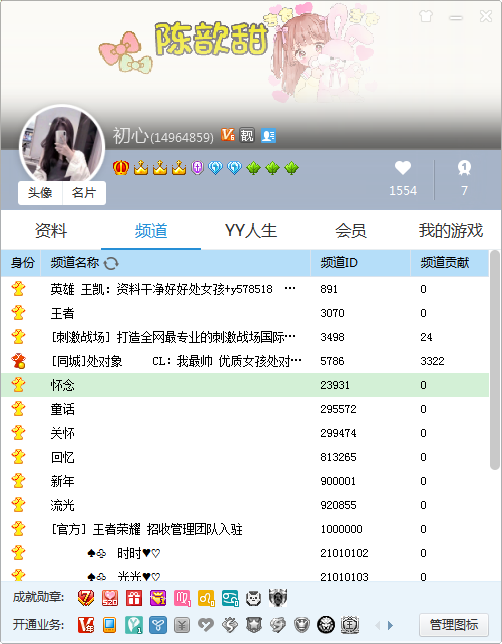The height and width of the screenshot is (644, 502).
Task: Click the teal Cancer zodiac badge
Action: [x=230, y=598]
